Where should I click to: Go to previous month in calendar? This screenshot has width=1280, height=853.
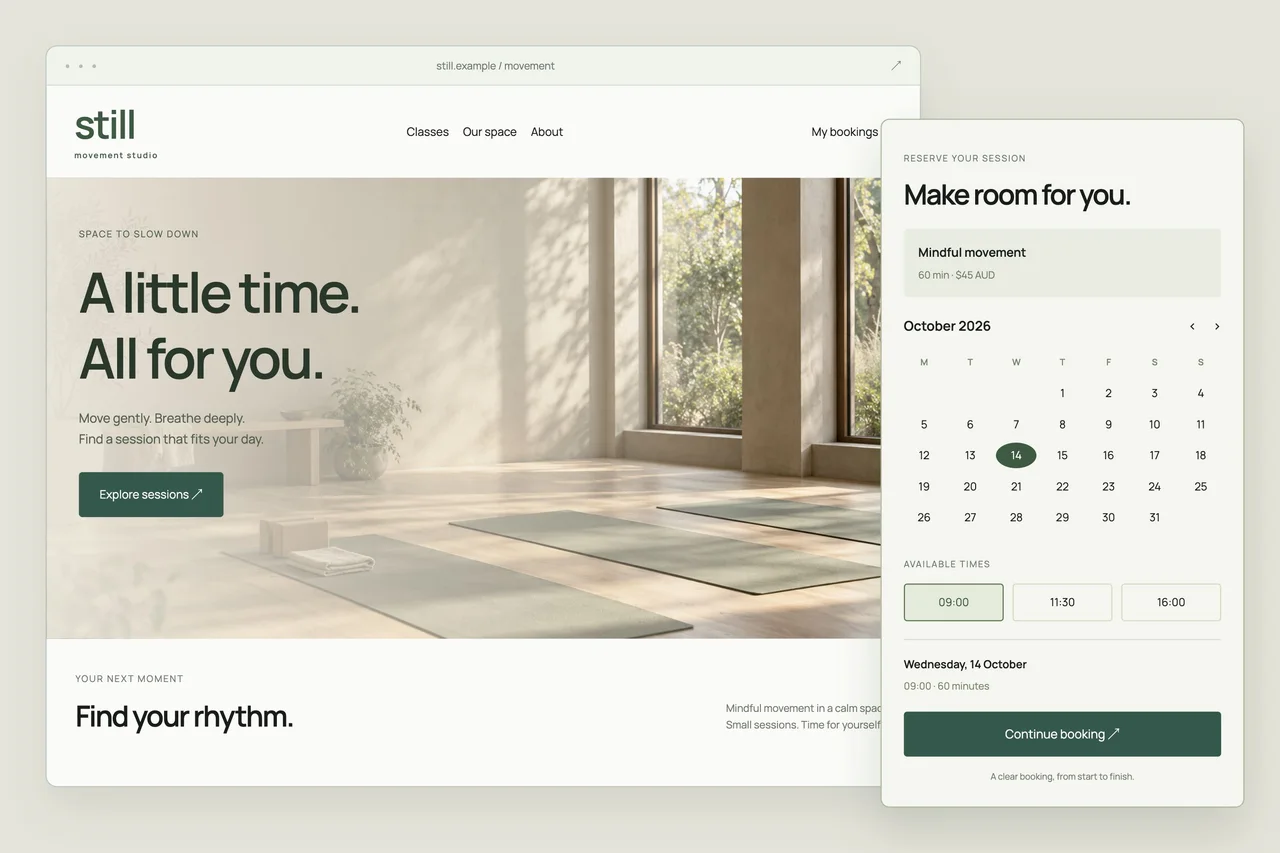coord(1192,327)
